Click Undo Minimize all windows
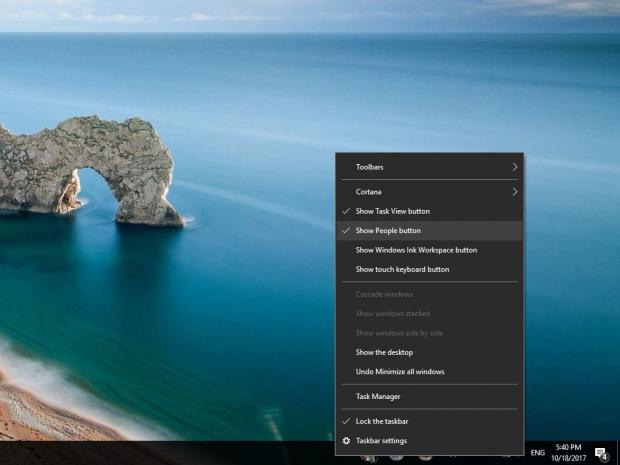 (400, 372)
